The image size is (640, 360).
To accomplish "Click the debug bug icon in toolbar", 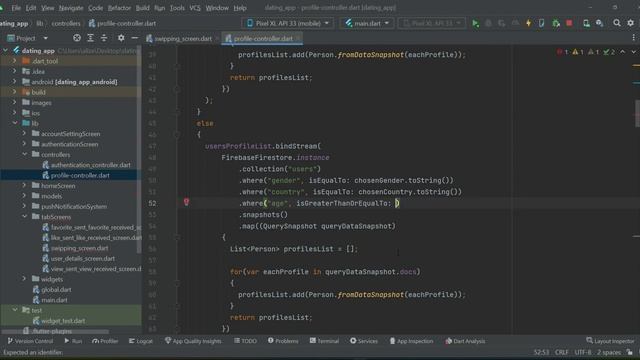I will 556,23.
